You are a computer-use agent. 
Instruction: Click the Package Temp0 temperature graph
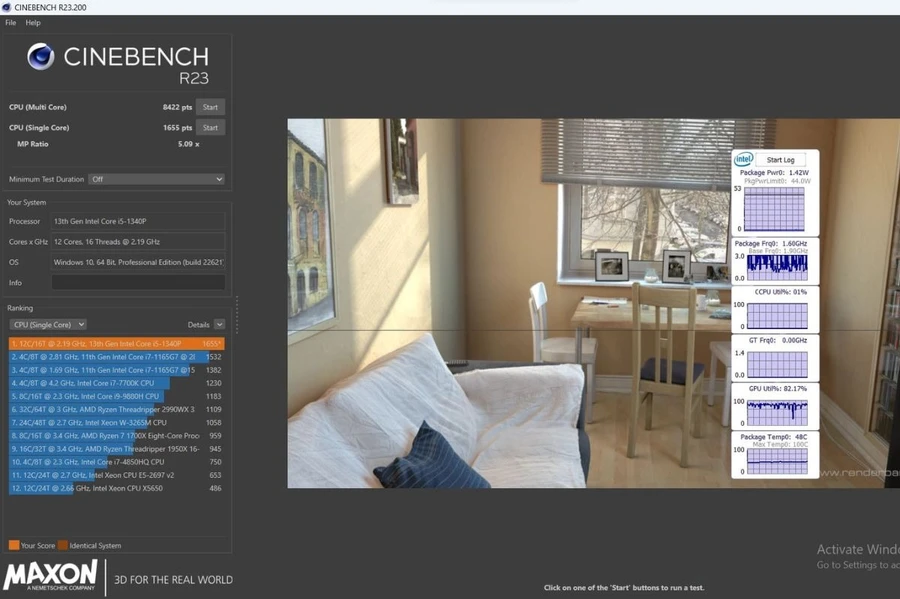(777, 461)
